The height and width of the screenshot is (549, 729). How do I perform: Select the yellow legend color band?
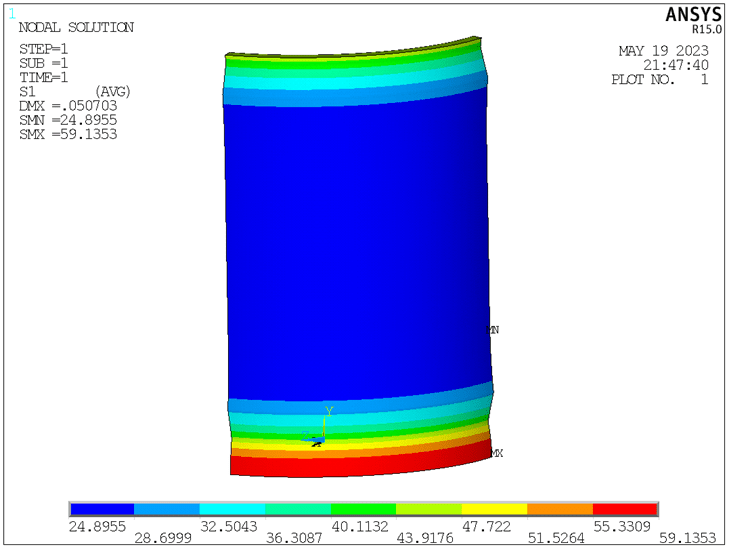pos(494,510)
